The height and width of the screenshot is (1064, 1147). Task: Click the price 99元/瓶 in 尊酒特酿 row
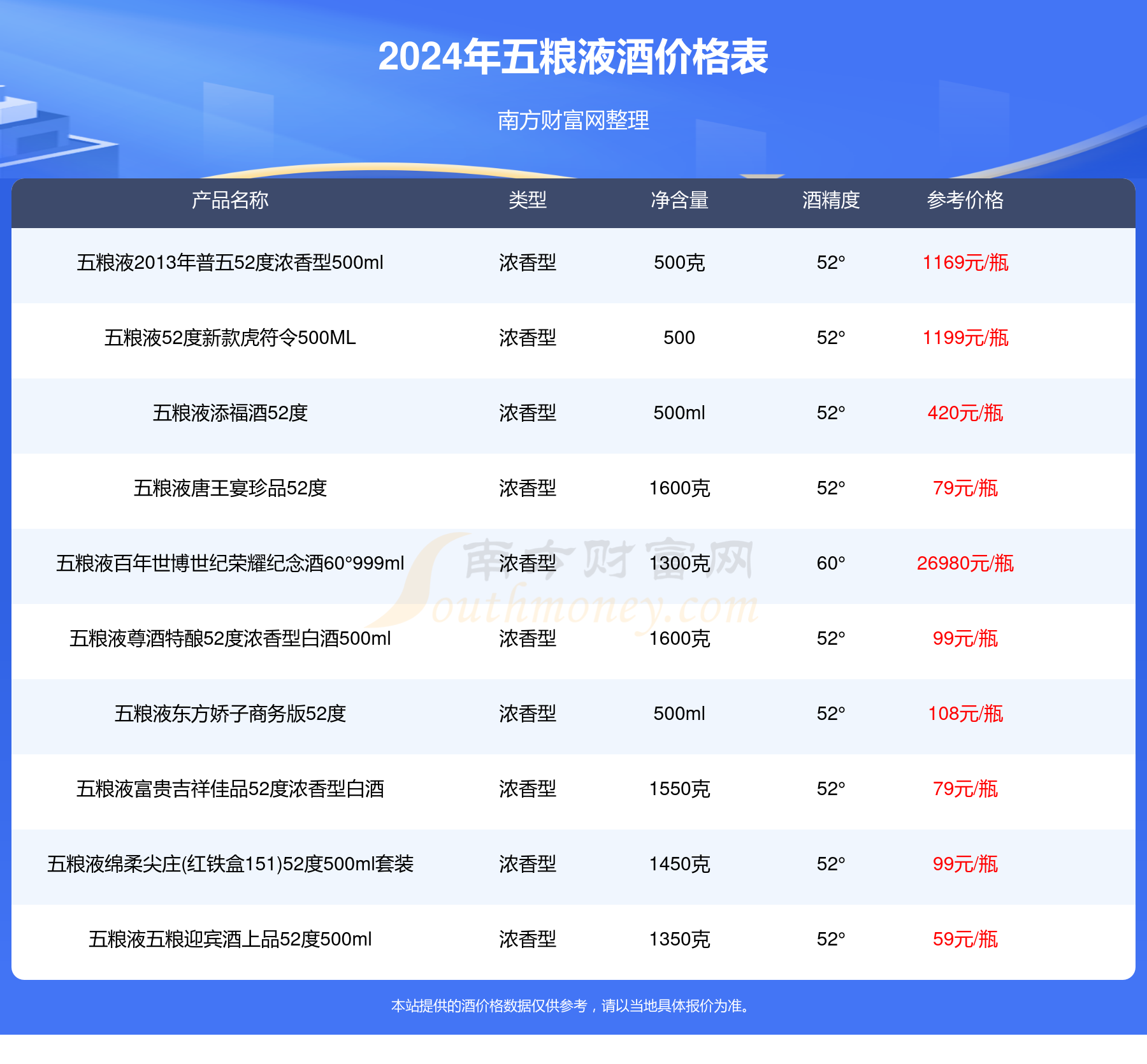[x=965, y=638]
